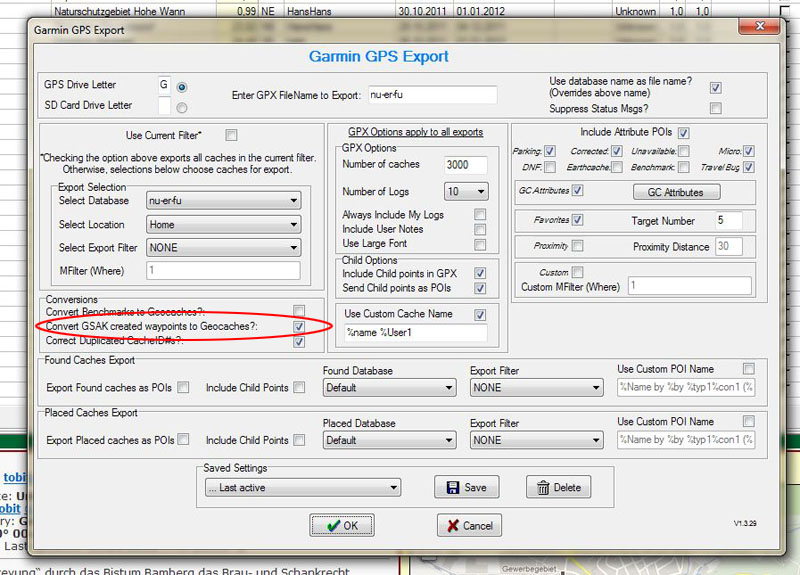Viewport: 800px width, 575px height.
Task: Toggle Correct Duplicated CacheID#s checkbox
Action: tap(299, 341)
